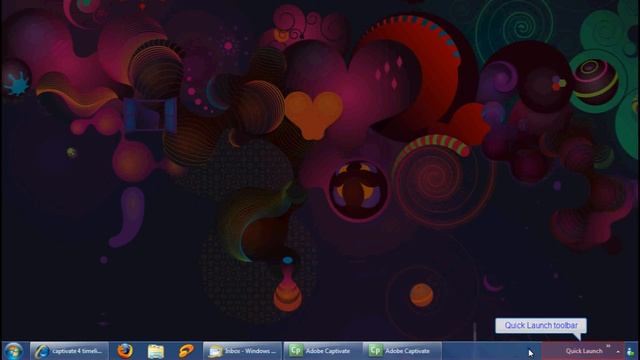
Task: Expand the Quick Launch double-chevron overflow
Action: coord(609,346)
